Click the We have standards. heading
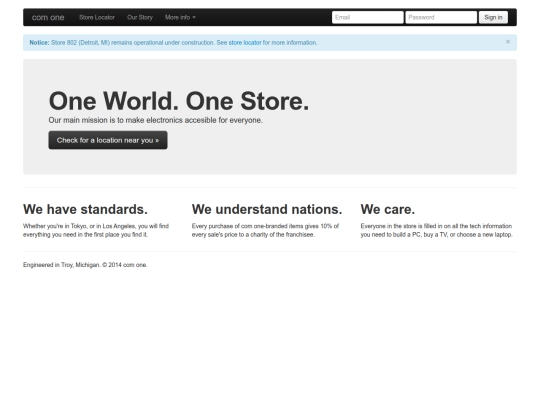The width and height of the screenshot is (540, 405). (85, 209)
